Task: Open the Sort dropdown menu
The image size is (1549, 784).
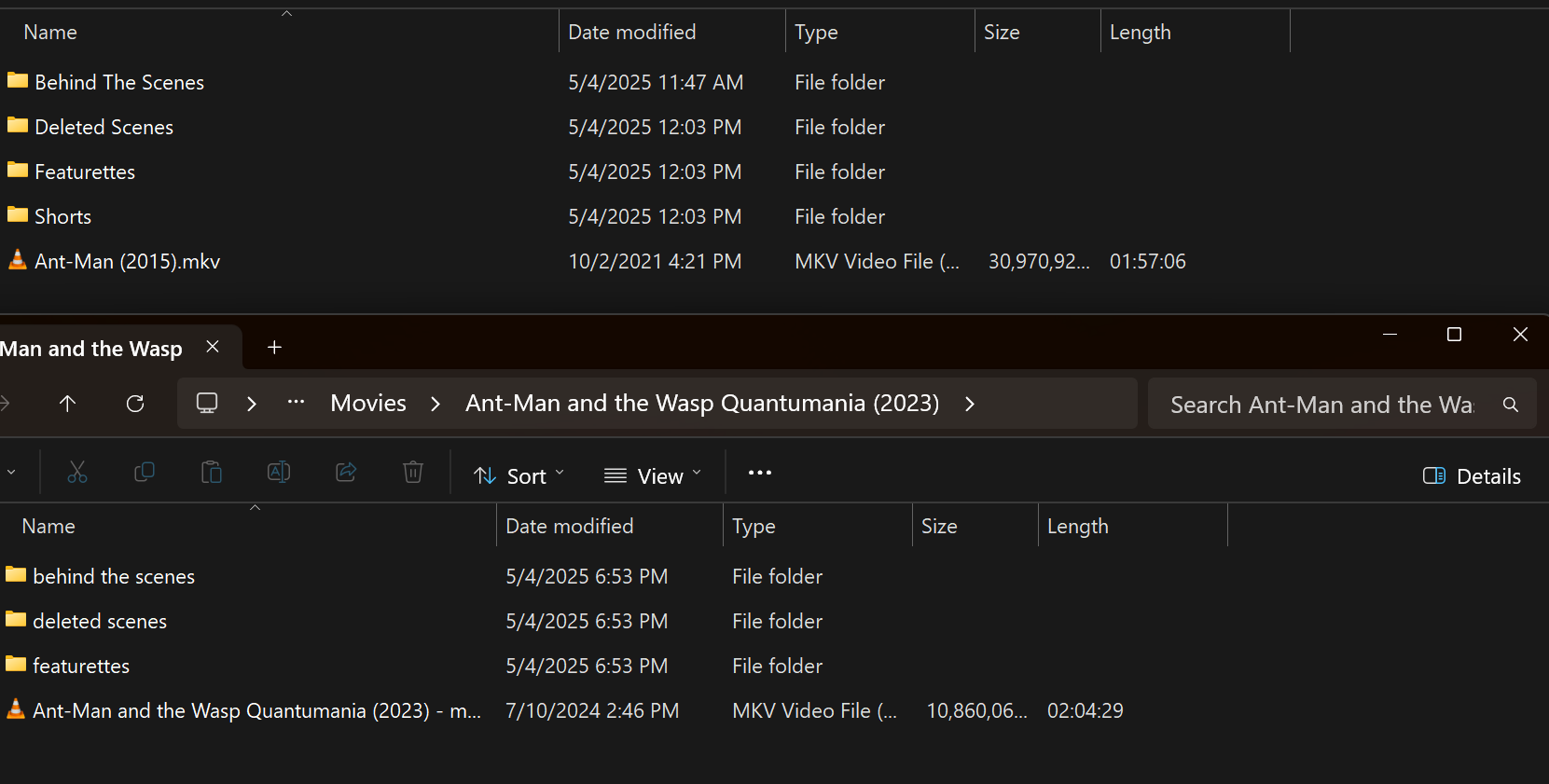Action: [519, 476]
